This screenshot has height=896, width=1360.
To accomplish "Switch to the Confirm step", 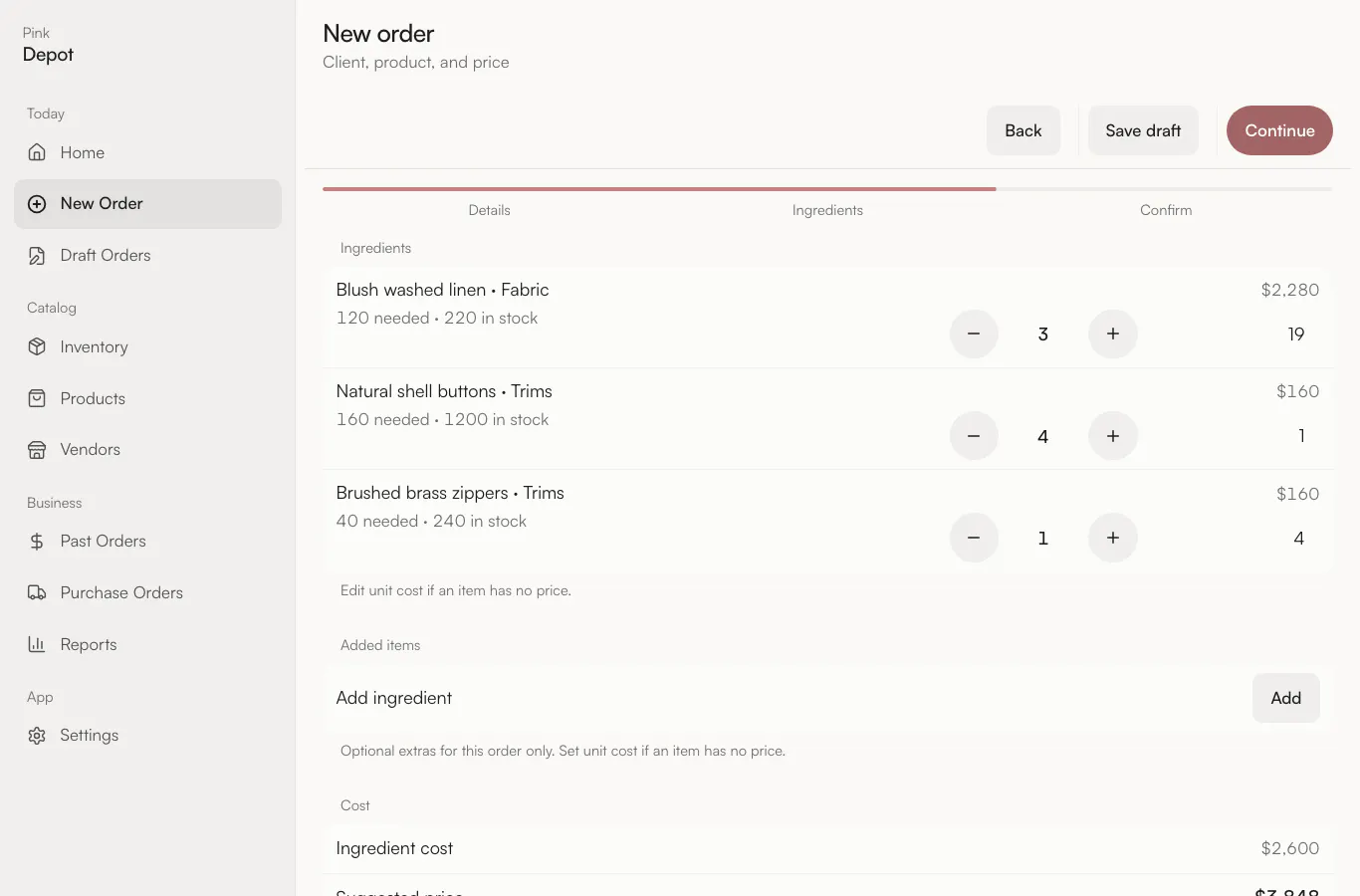I will coord(1166,210).
